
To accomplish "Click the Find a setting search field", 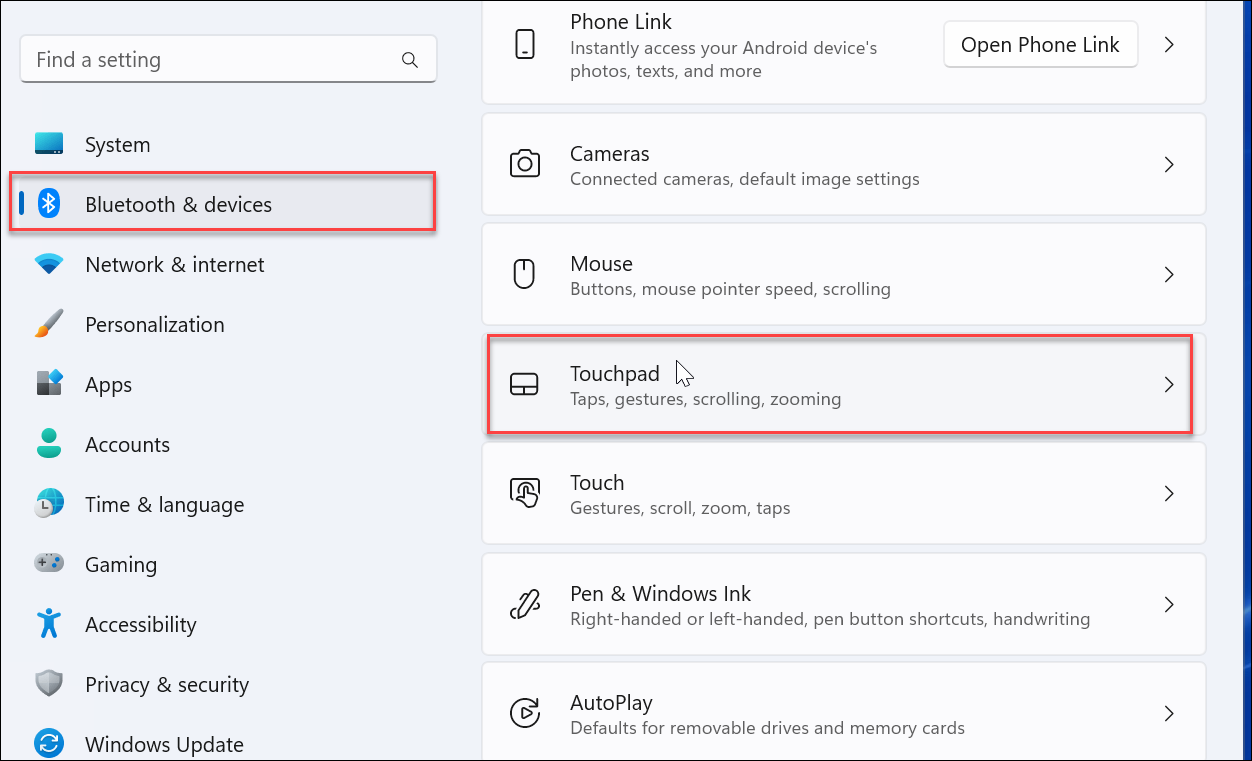I will tap(200, 60).
